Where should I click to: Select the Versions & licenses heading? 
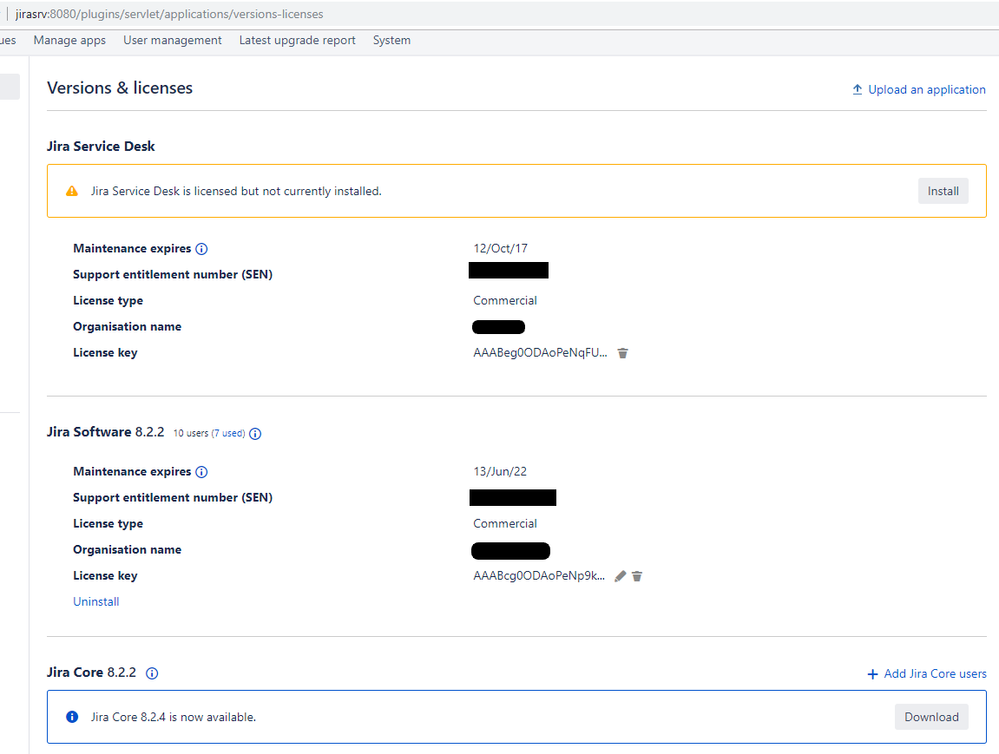(120, 88)
